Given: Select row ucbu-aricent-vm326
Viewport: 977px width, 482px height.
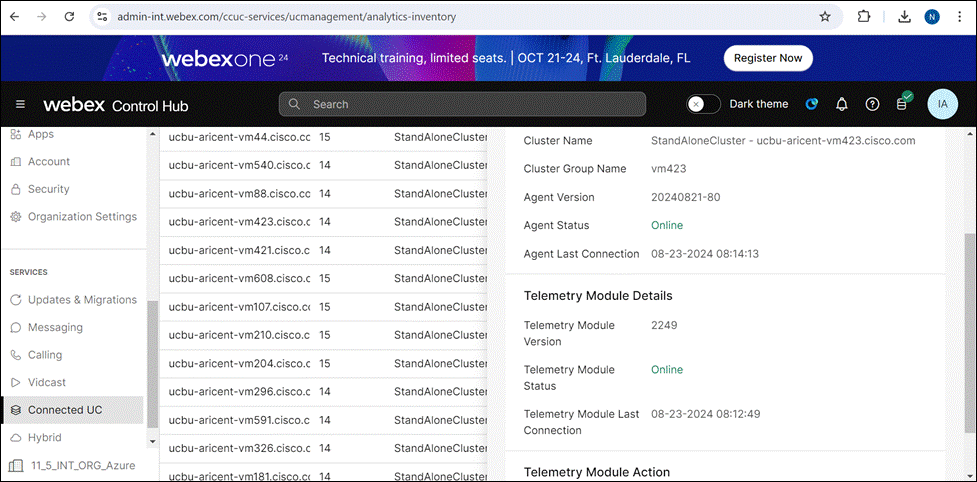Looking at the screenshot, I should 324,448.
